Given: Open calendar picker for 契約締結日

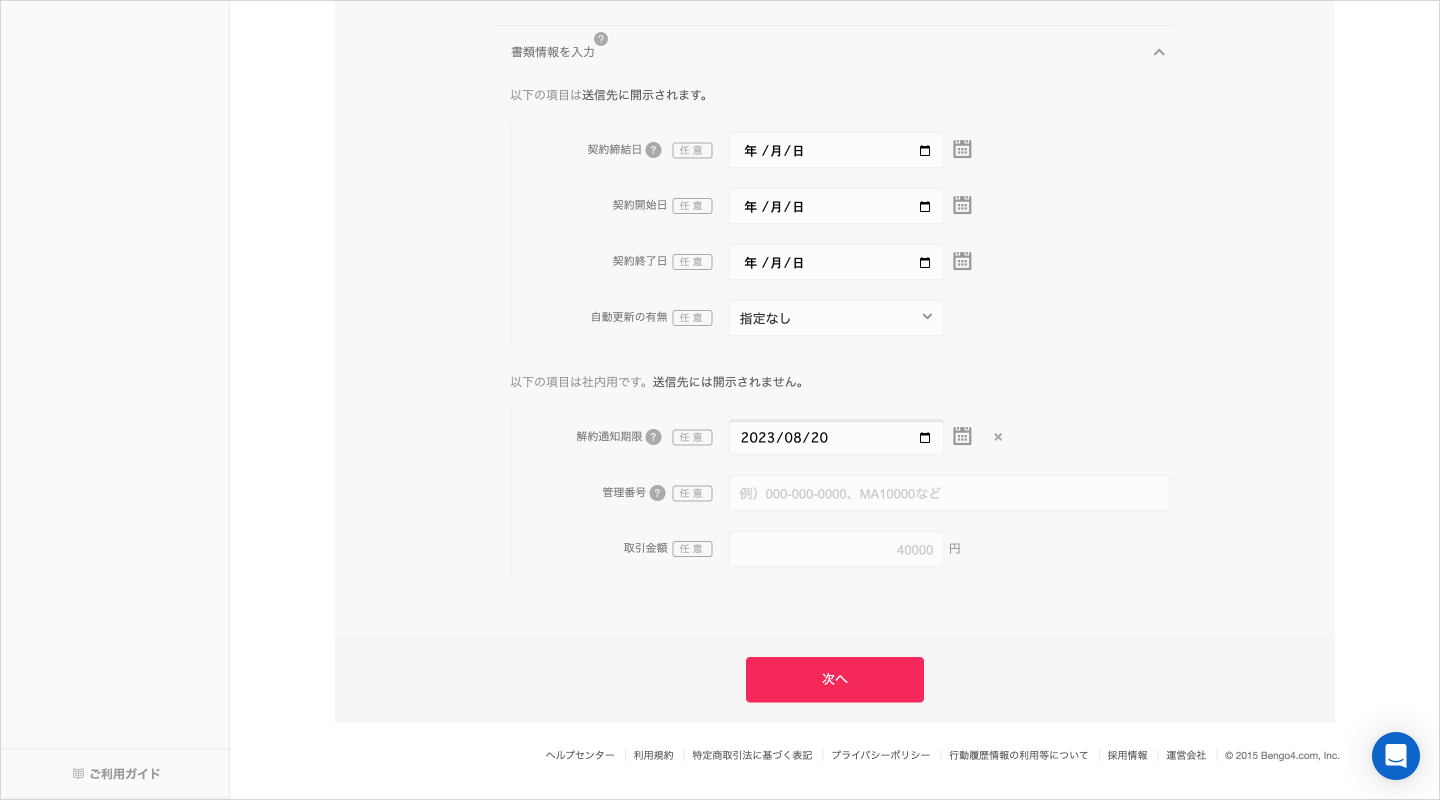Looking at the screenshot, I should pyautogui.click(x=962, y=149).
